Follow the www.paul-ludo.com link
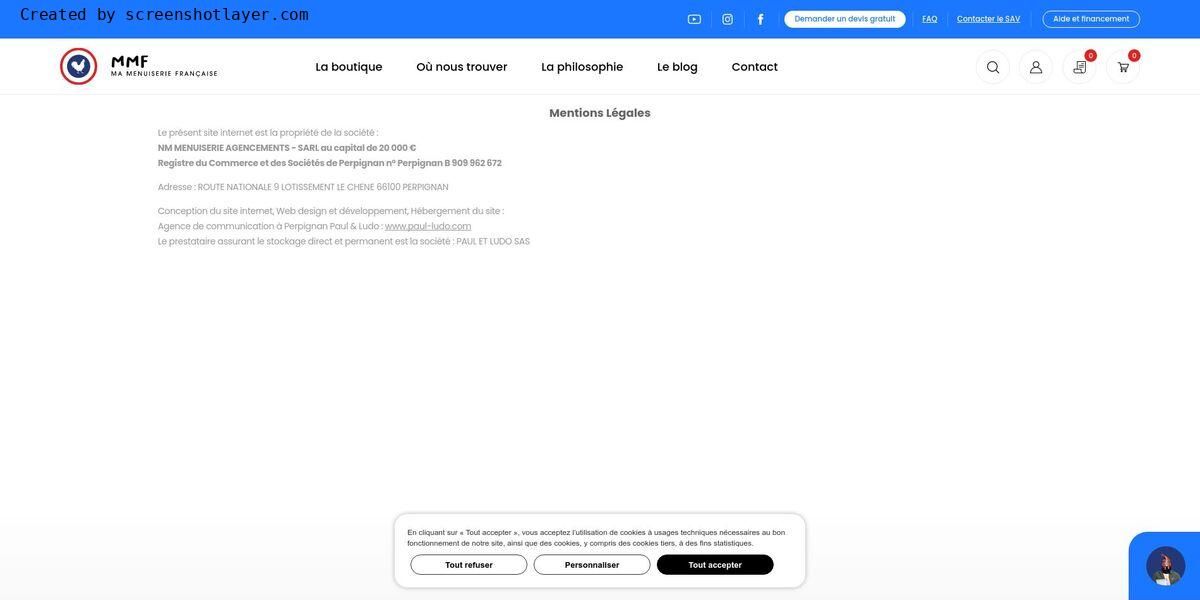Viewport: 1200px width, 600px height. (x=428, y=226)
